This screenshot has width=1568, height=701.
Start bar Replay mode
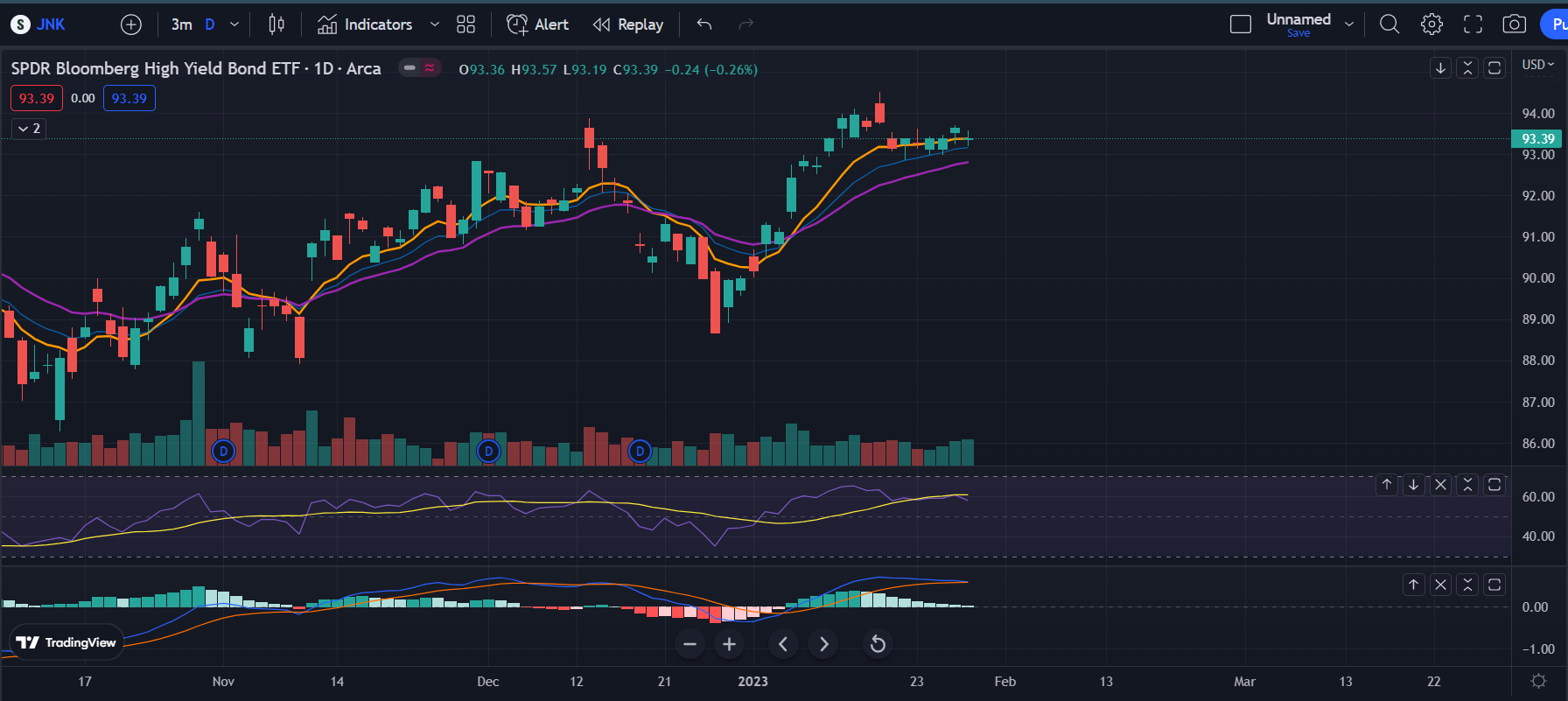pyautogui.click(x=628, y=25)
